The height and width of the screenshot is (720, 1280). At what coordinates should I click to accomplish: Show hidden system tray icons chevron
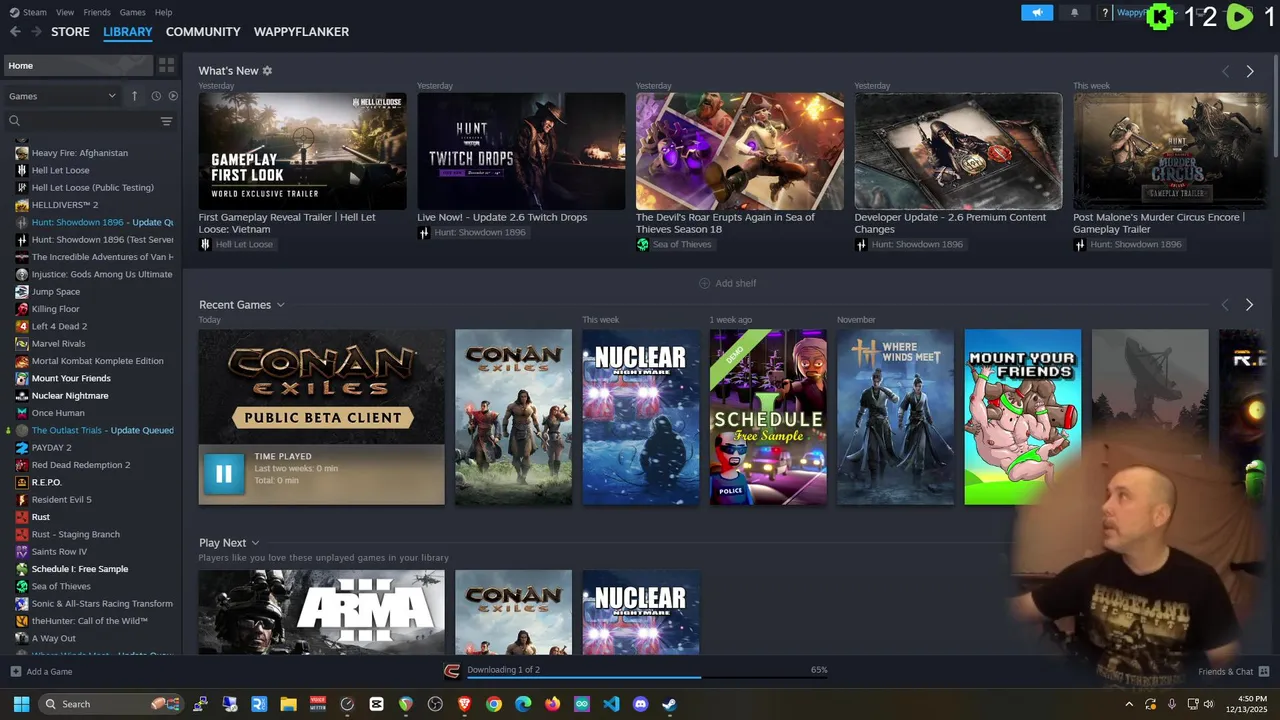(x=1130, y=704)
